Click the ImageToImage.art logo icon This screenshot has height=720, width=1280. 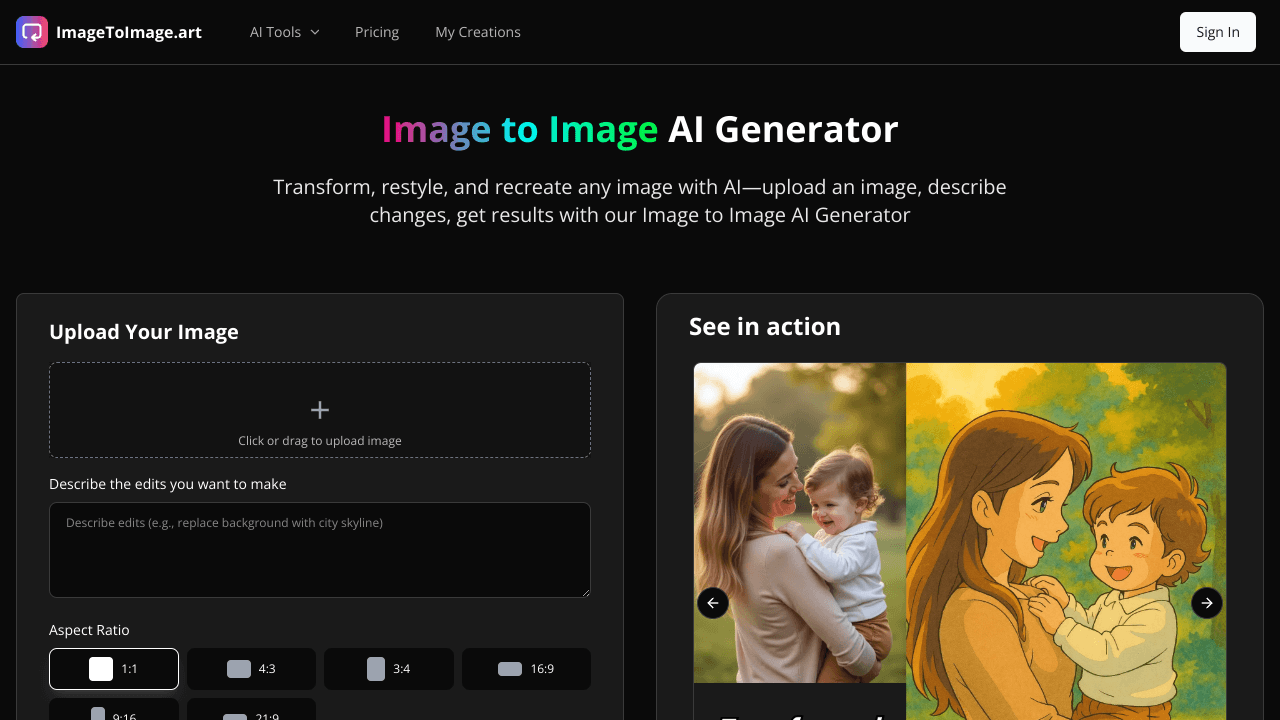point(32,32)
